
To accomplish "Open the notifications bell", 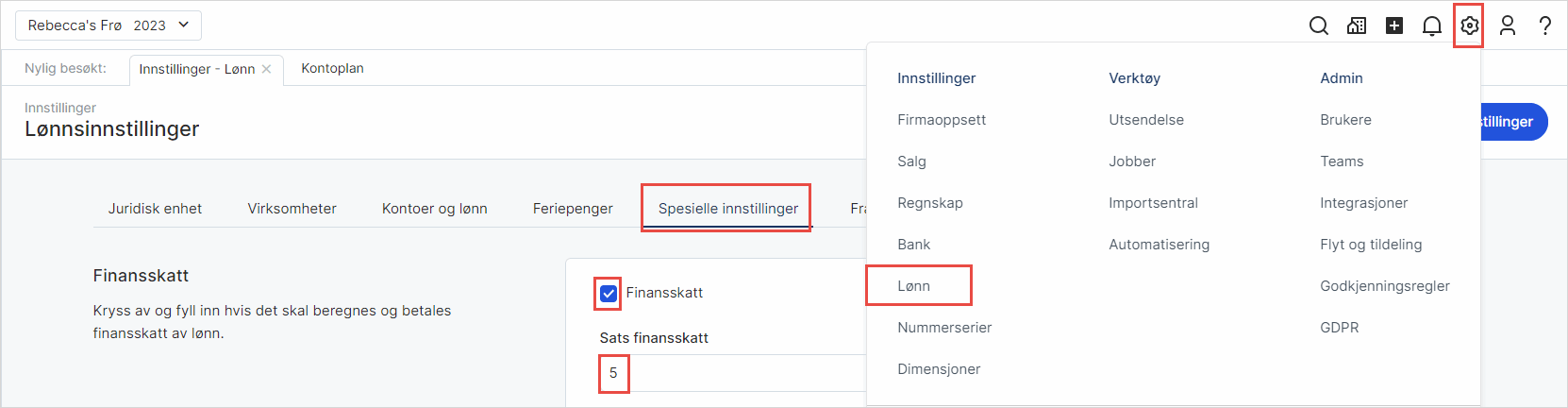I will tap(1432, 25).
